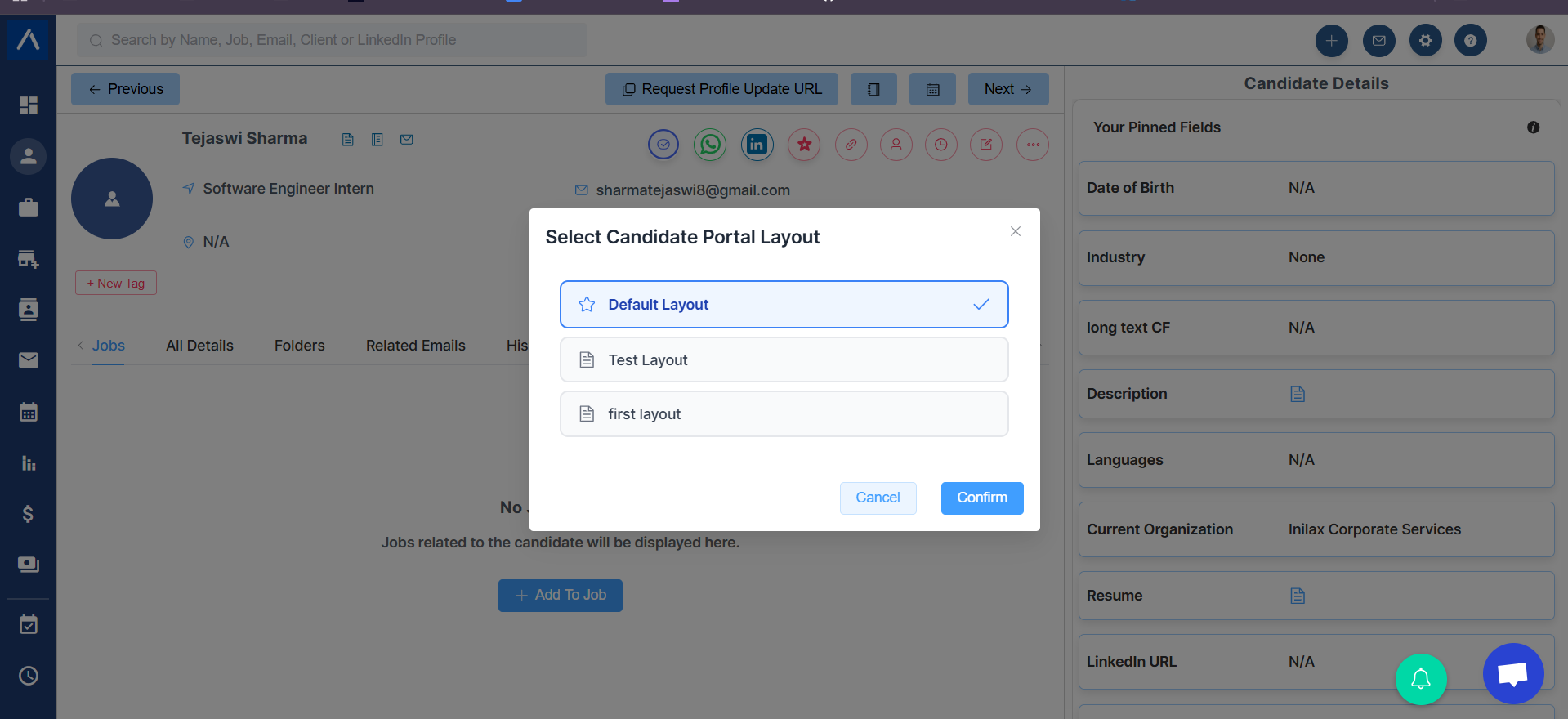The width and height of the screenshot is (1568, 719).
Task: Click the Resume document icon
Action: [1298, 596]
